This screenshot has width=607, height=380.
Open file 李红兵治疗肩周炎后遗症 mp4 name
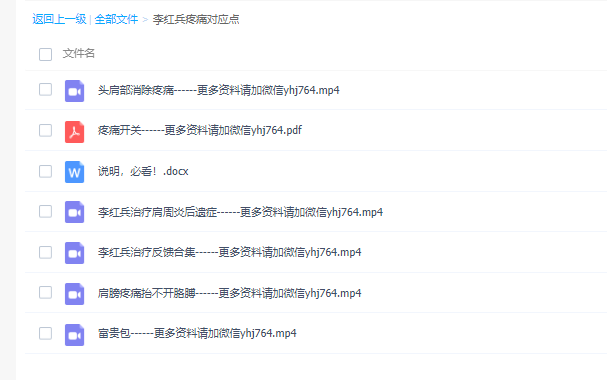point(240,212)
